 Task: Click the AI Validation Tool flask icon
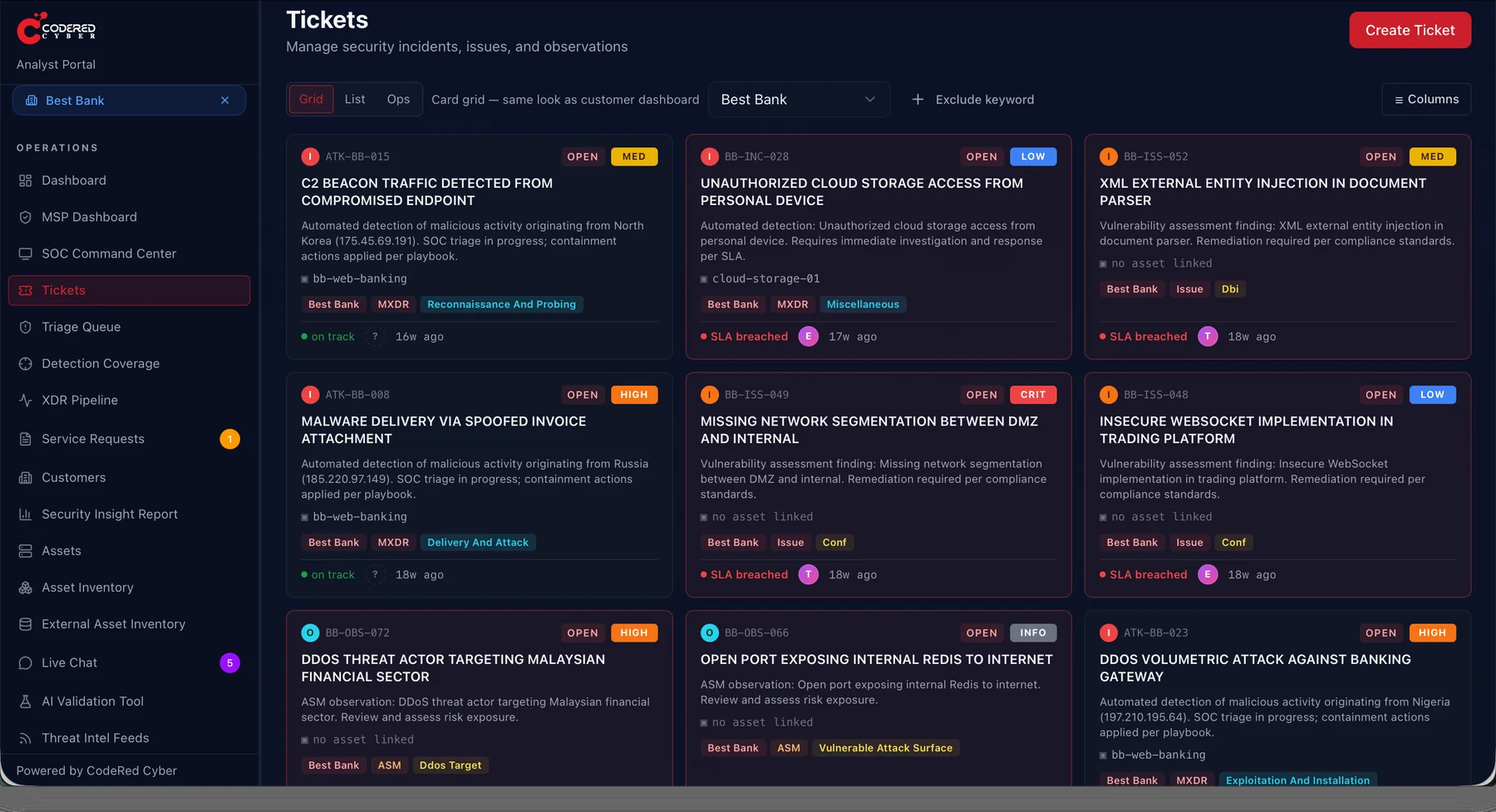(x=26, y=701)
